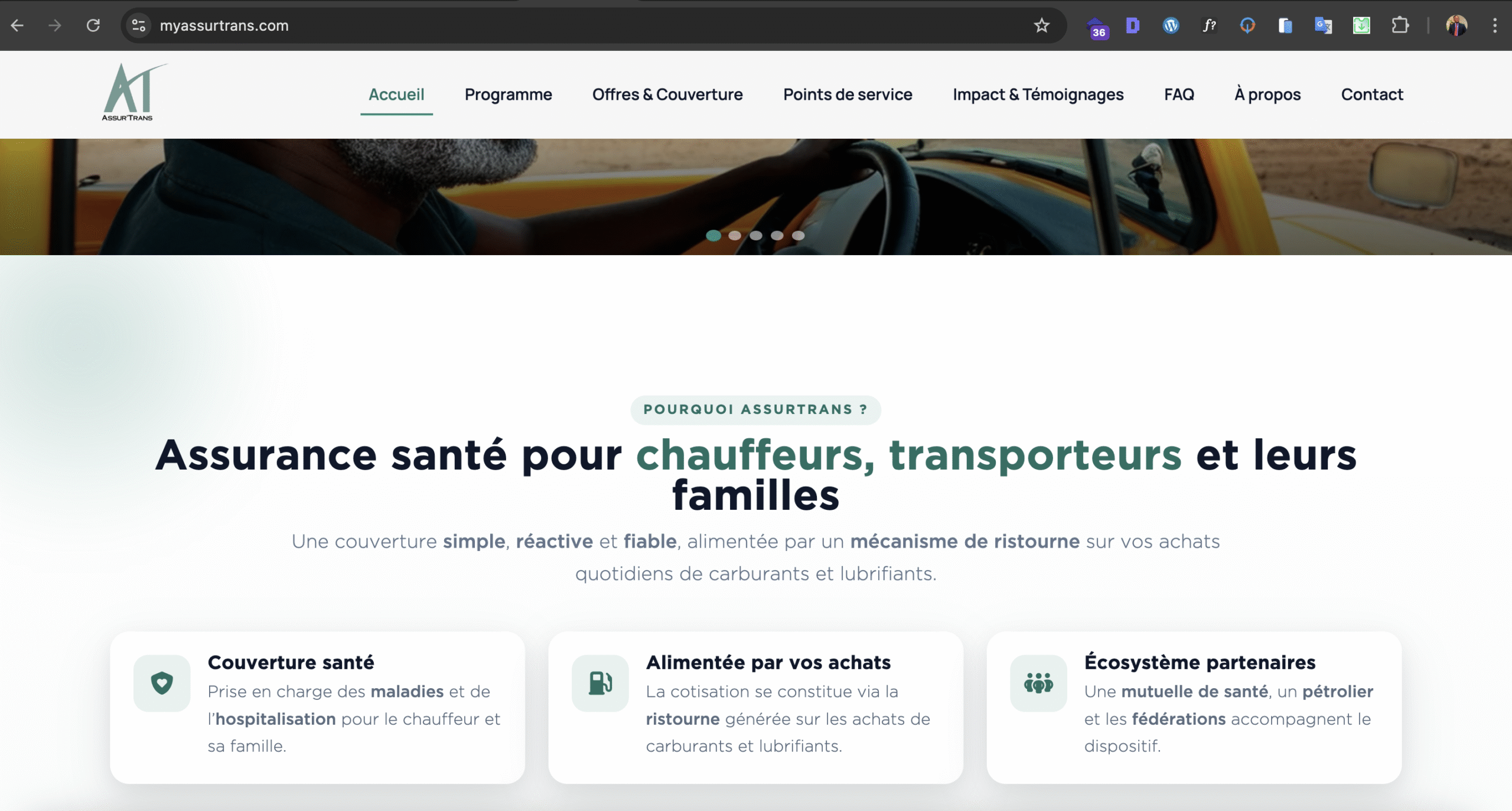Open the Points de service page
Image resolution: width=1512 pixels, height=811 pixels.
tap(848, 95)
